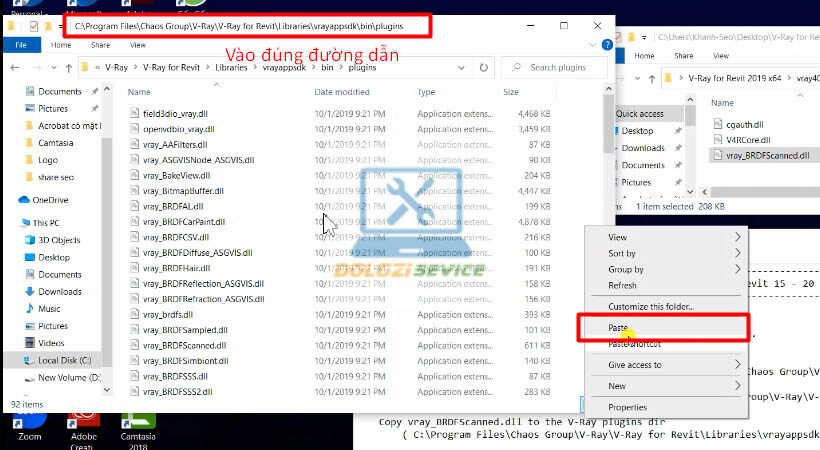This screenshot has width=820, height=450.
Task: Open Pictures pinned folder in left pane
Action: point(53,109)
